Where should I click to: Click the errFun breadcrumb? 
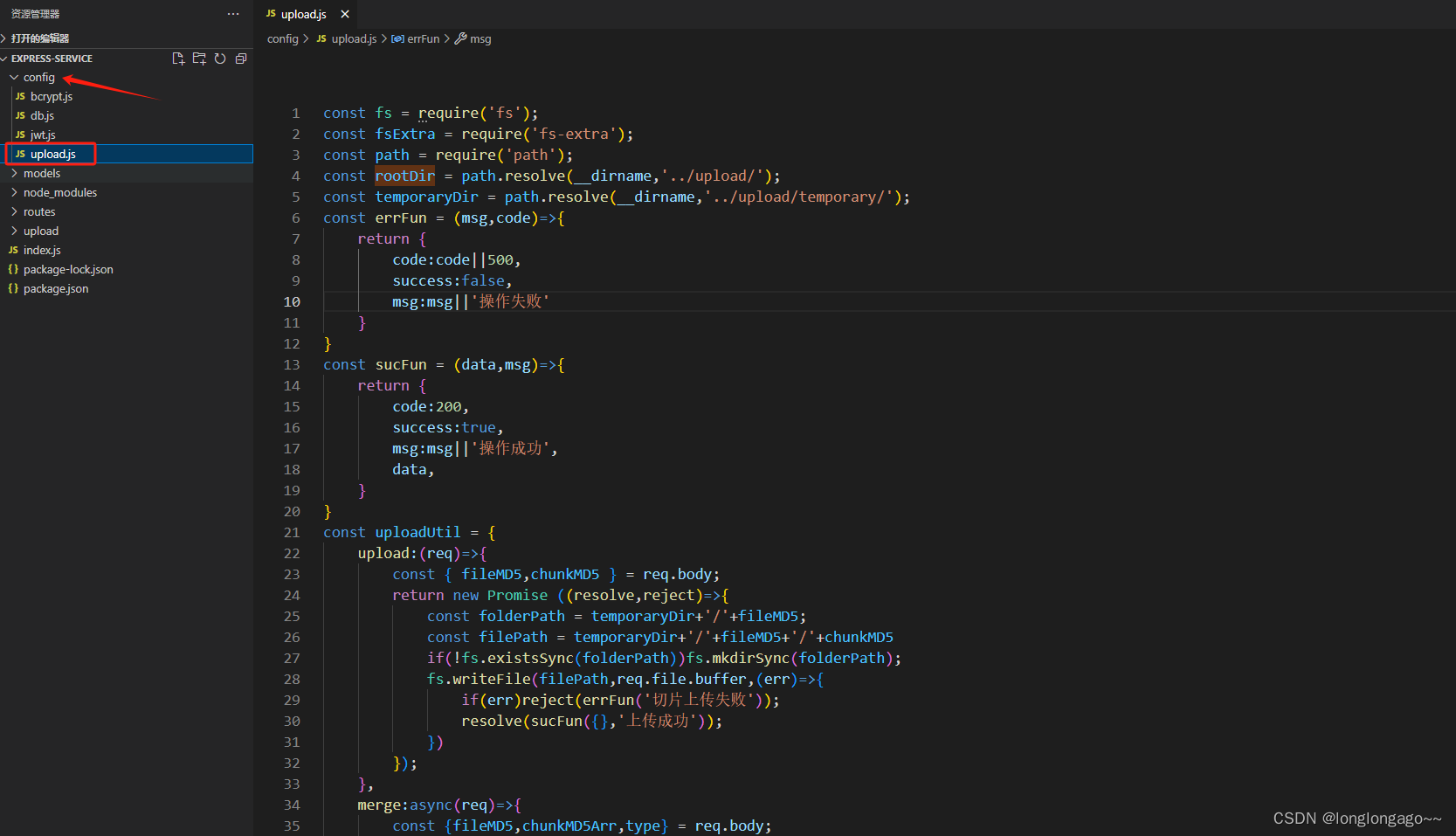coord(416,39)
